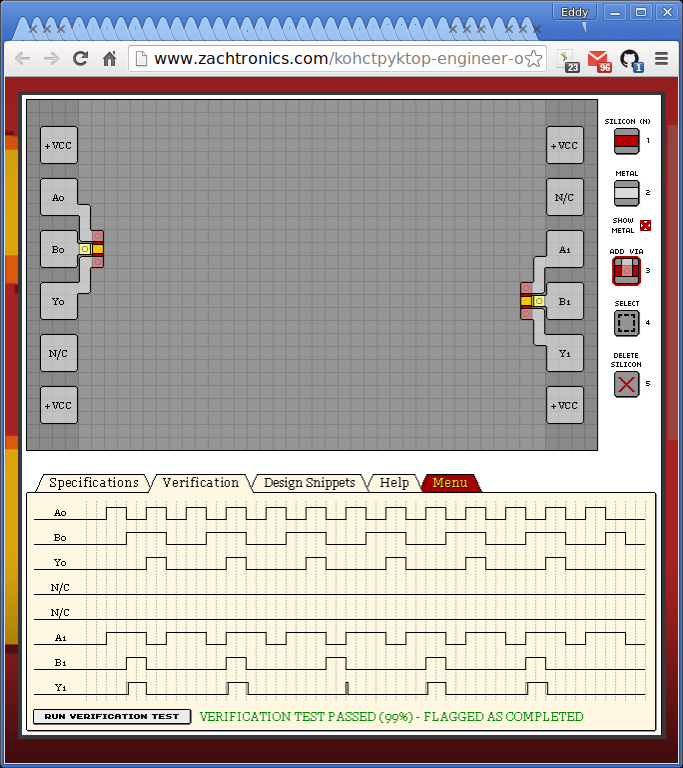Click the browser reload icon
Image resolution: width=683 pixels, height=768 pixels.
(81, 59)
